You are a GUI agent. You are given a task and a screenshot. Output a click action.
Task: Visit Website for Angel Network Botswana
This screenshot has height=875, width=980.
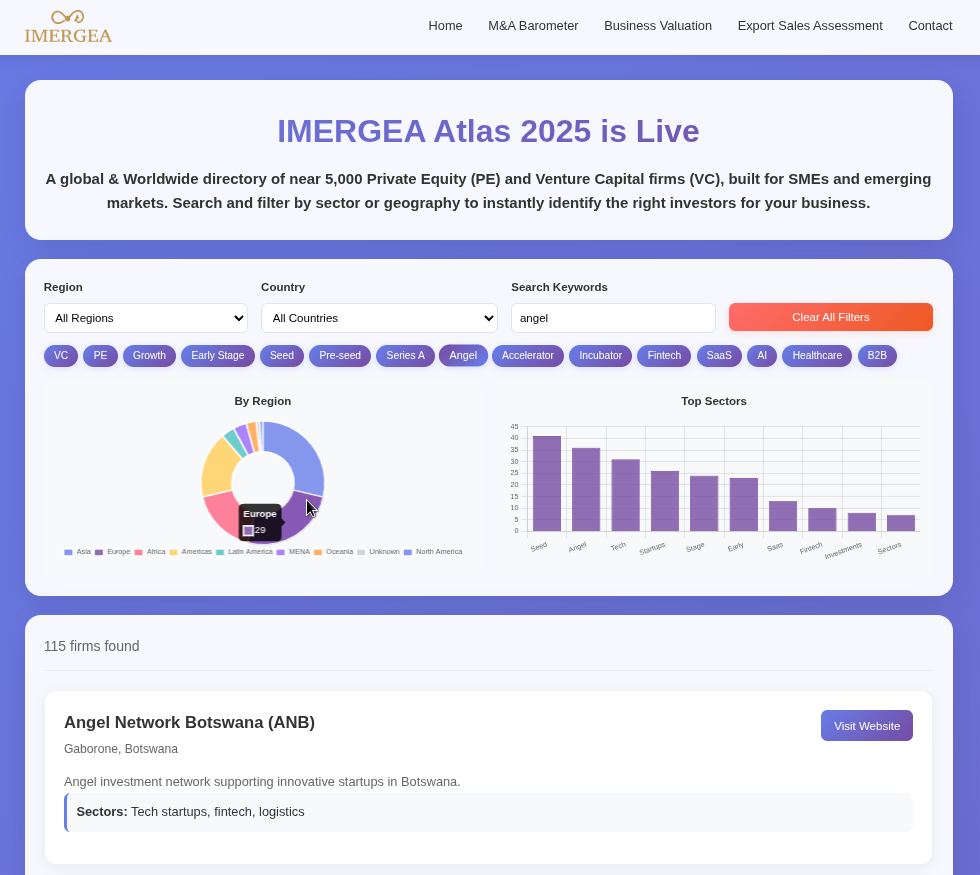pos(867,726)
